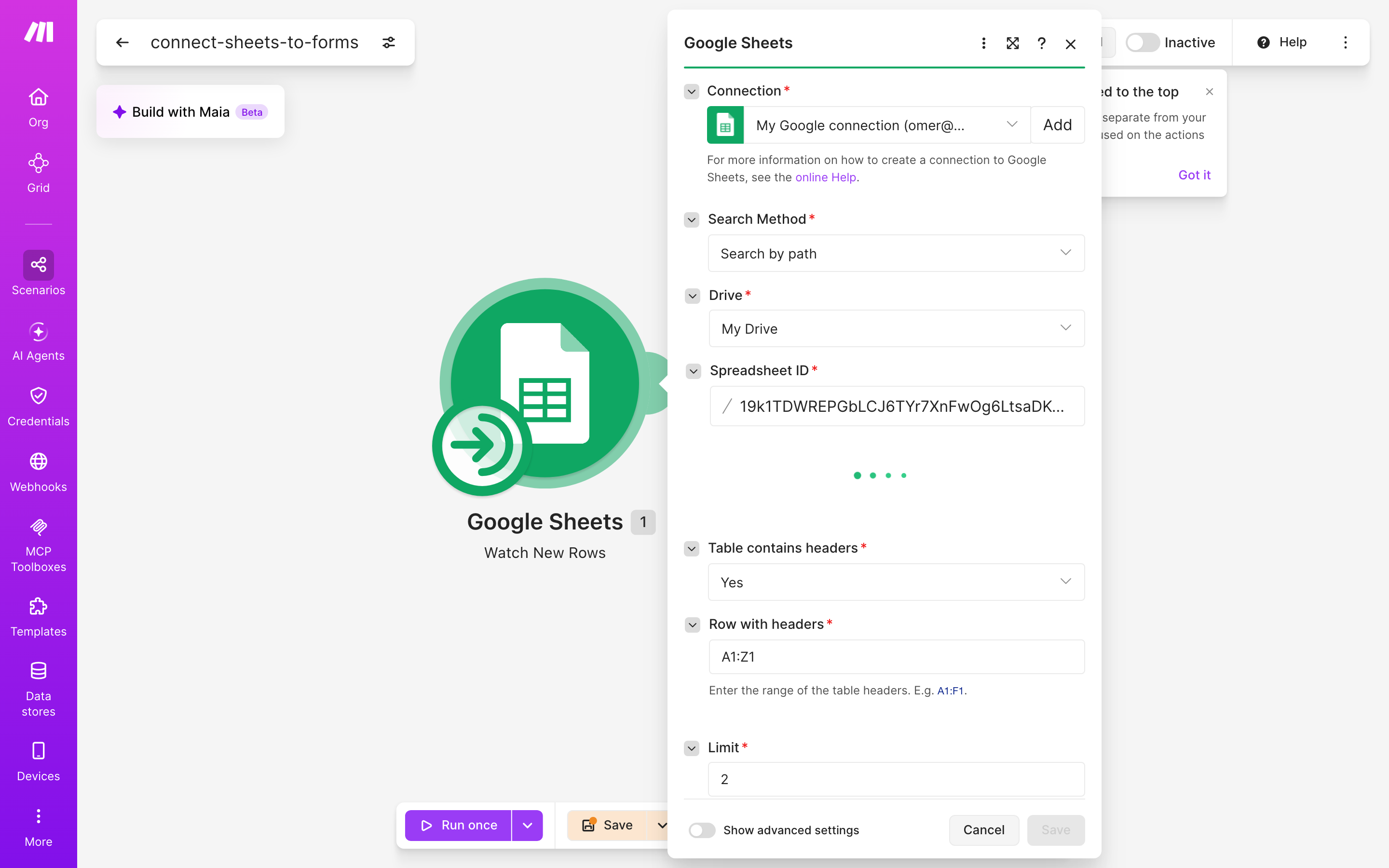
Task: Open Credentials page
Action: pos(39,407)
